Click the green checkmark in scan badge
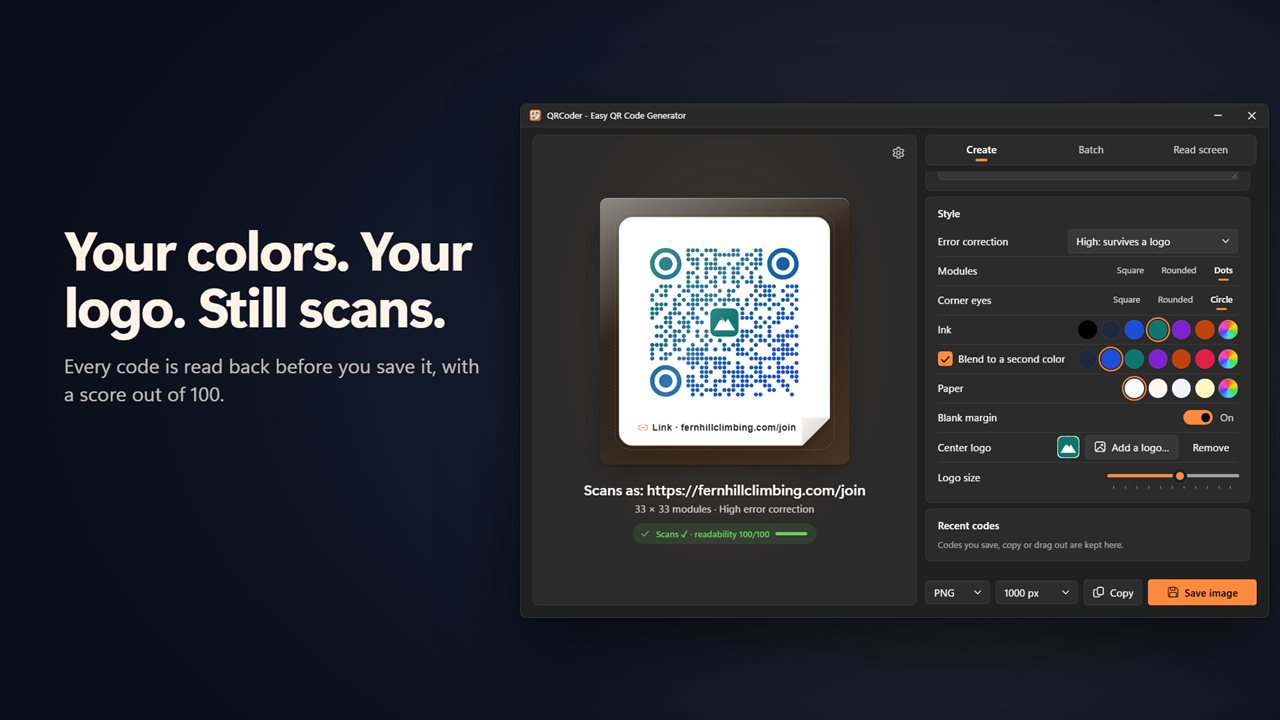 click(x=645, y=534)
